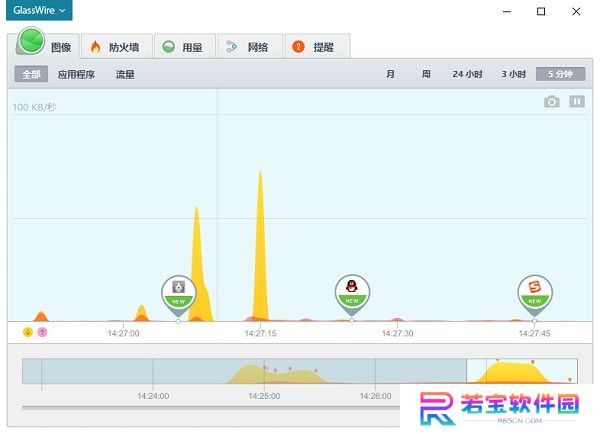Select the 应用程序 view filter

pos(76,74)
